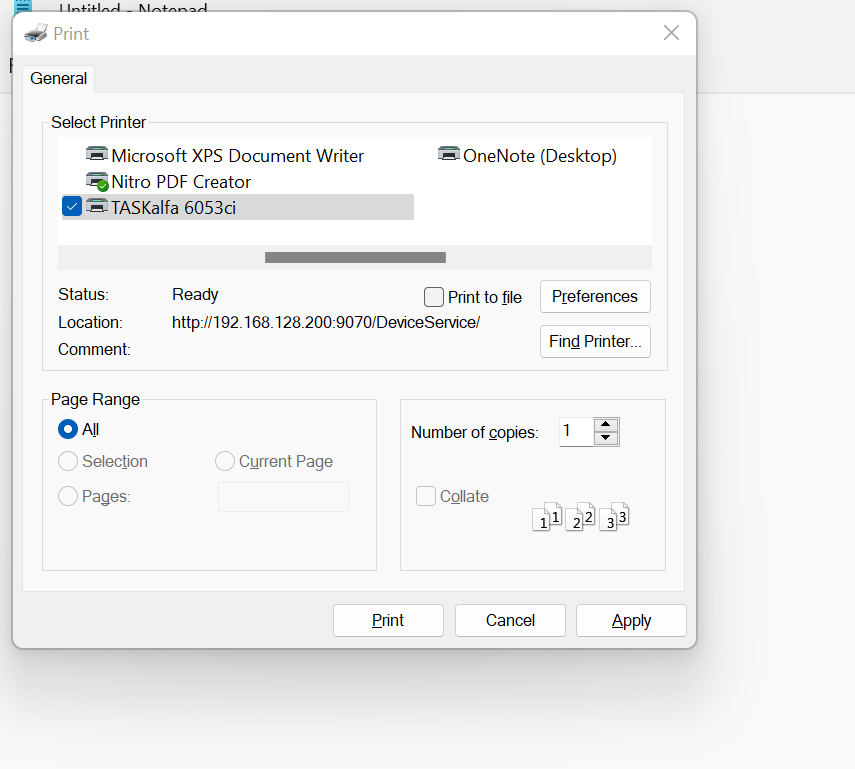The height and width of the screenshot is (769, 855).
Task: Click the printer list horizontal scrollbar
Action: [x=355, y=257]
